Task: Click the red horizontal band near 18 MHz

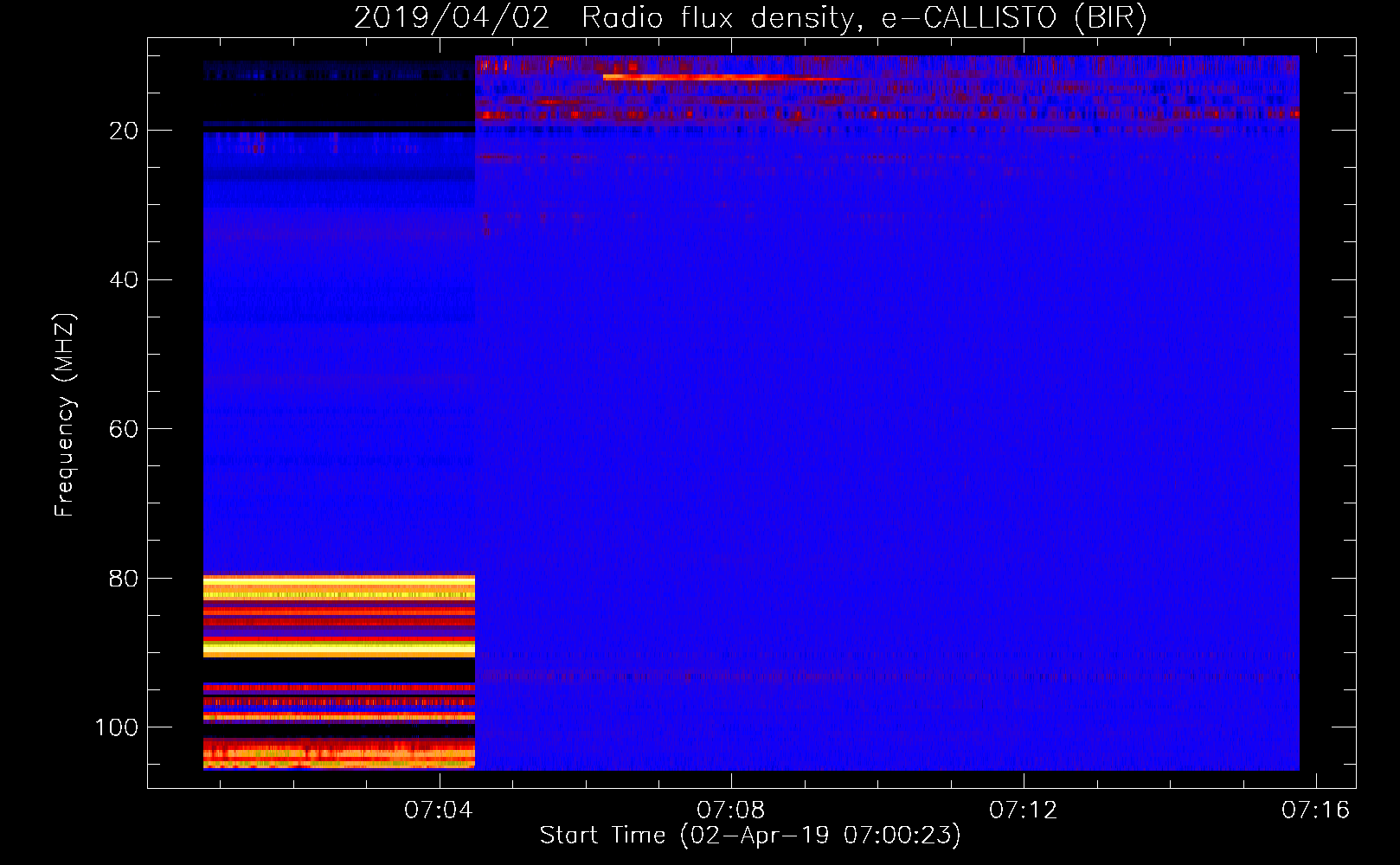Action: [x=887, y=114]
